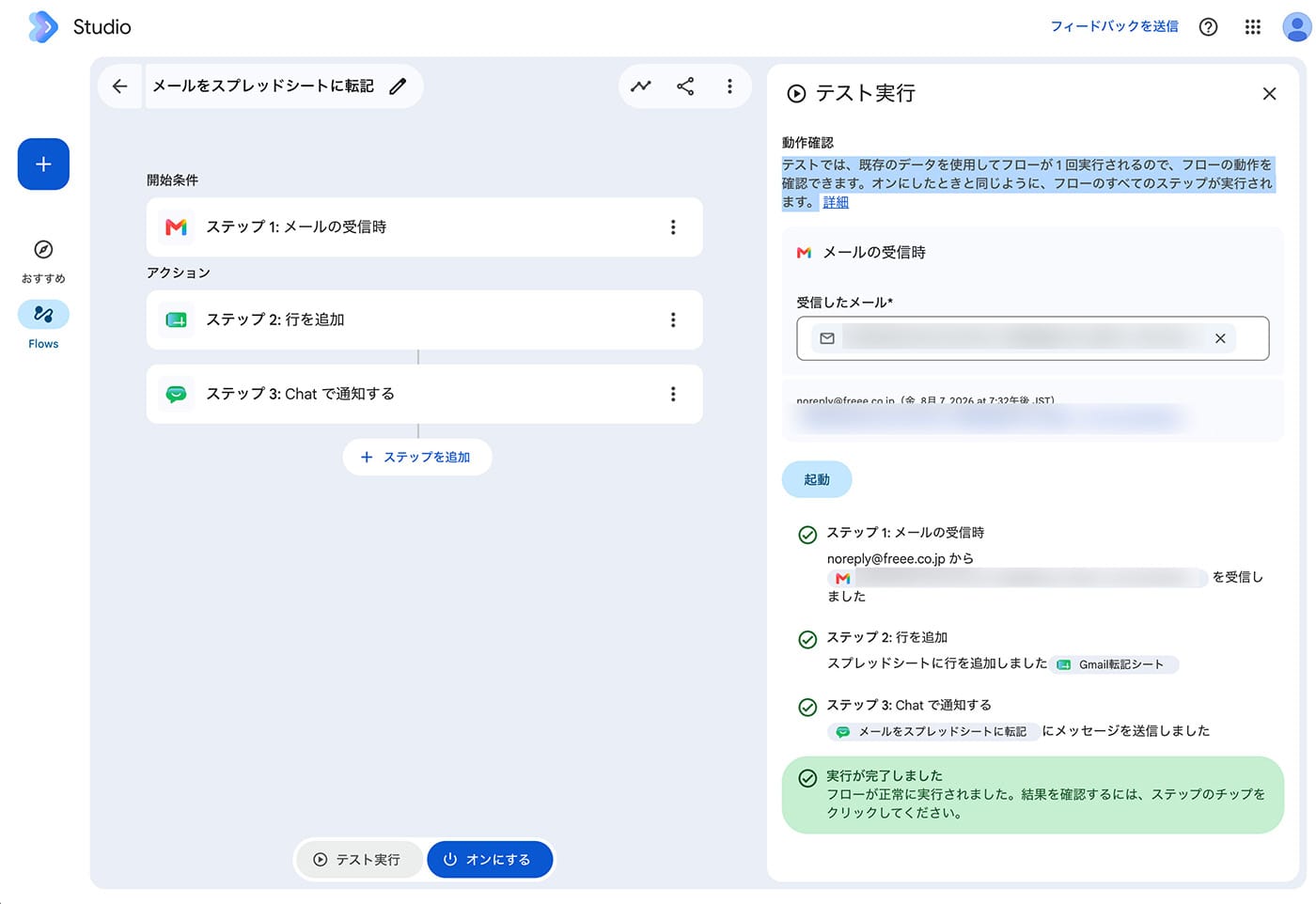
Task: Open the activity graph icon
Action: (641, 86)
